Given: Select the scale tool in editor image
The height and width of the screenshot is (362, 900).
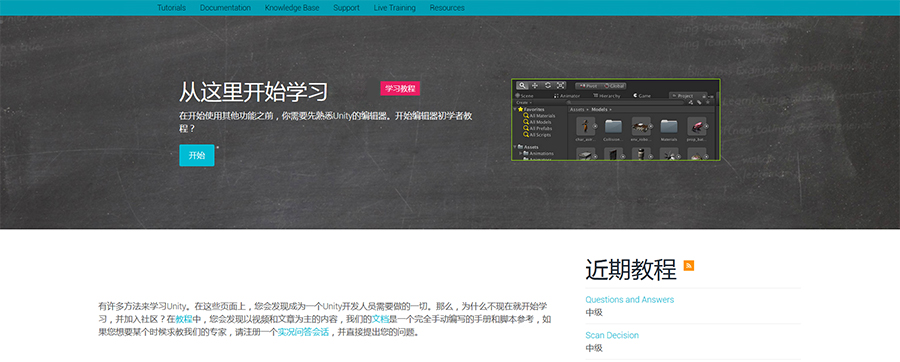Looking at the screenshot, I should (560, 85).
